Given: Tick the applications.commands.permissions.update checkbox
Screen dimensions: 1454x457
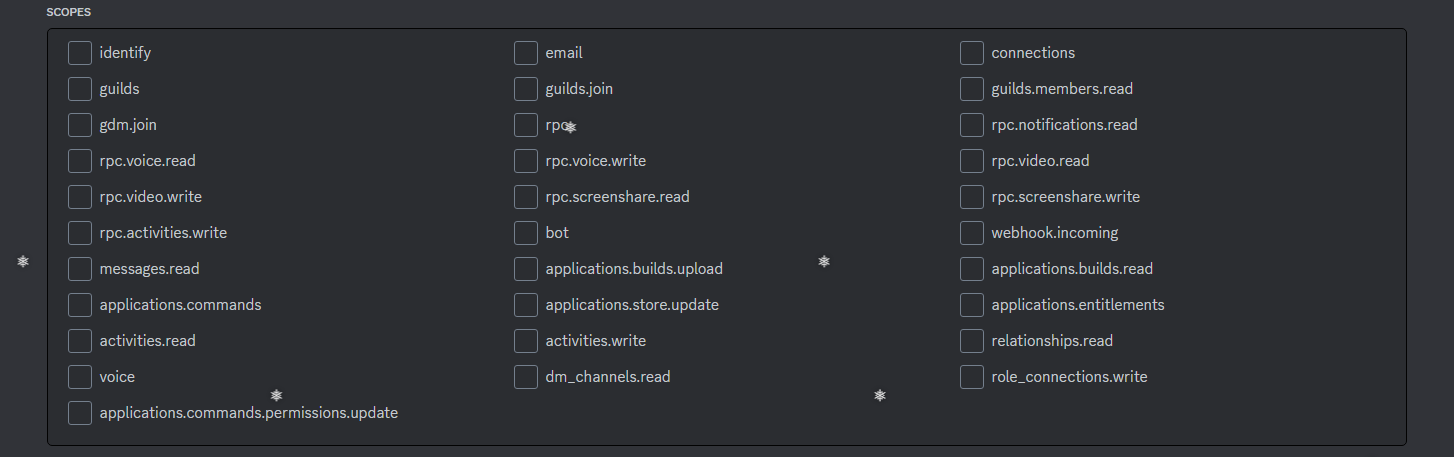Looking at the screenshot, I should 80,413.
